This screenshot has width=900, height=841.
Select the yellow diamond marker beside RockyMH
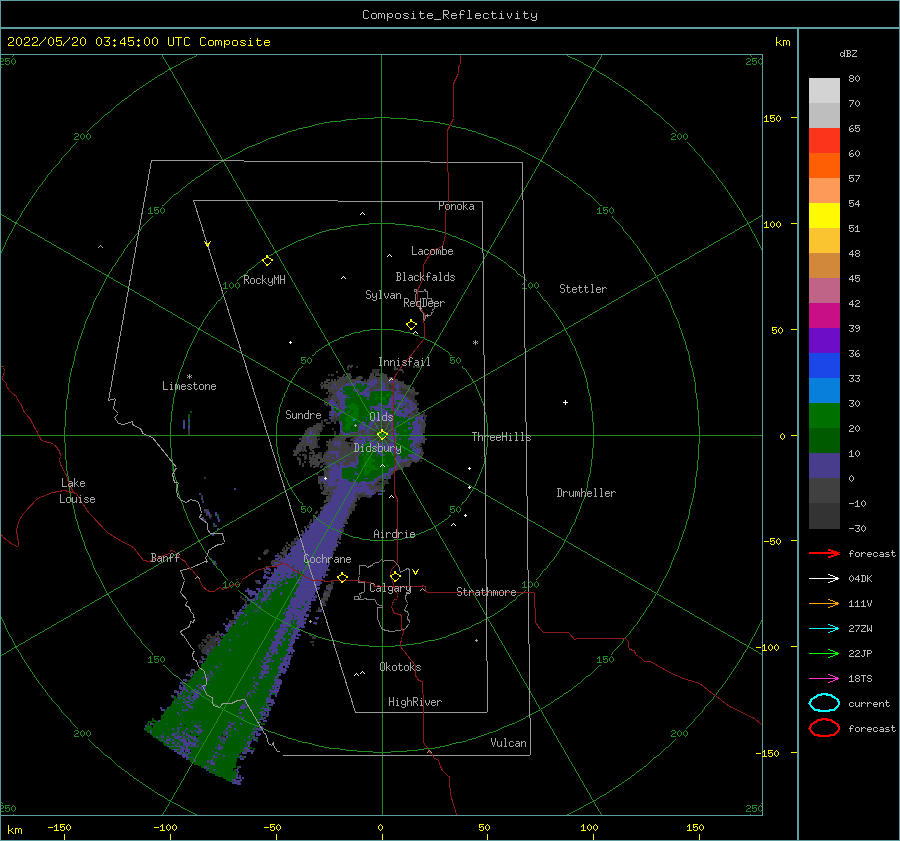(267, 261)
